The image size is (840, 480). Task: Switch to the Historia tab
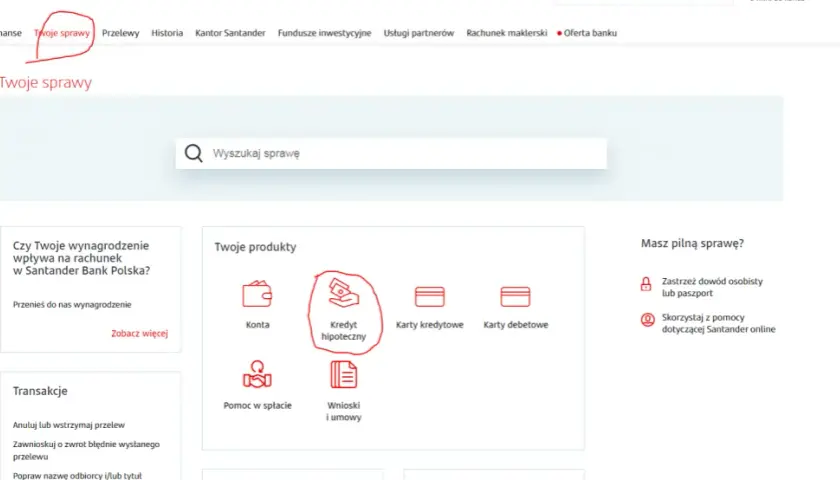point(167,33)
